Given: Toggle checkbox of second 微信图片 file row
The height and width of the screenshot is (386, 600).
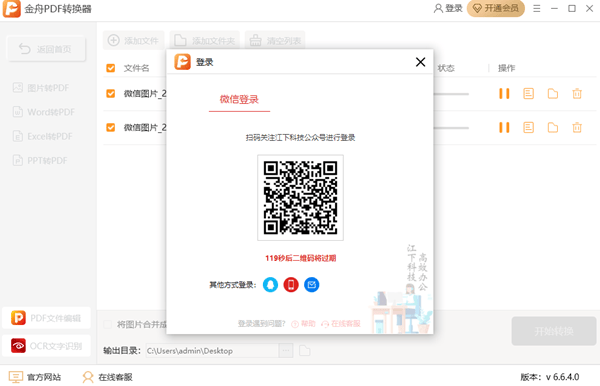Looking at the screenshot, I should point(111,127).
